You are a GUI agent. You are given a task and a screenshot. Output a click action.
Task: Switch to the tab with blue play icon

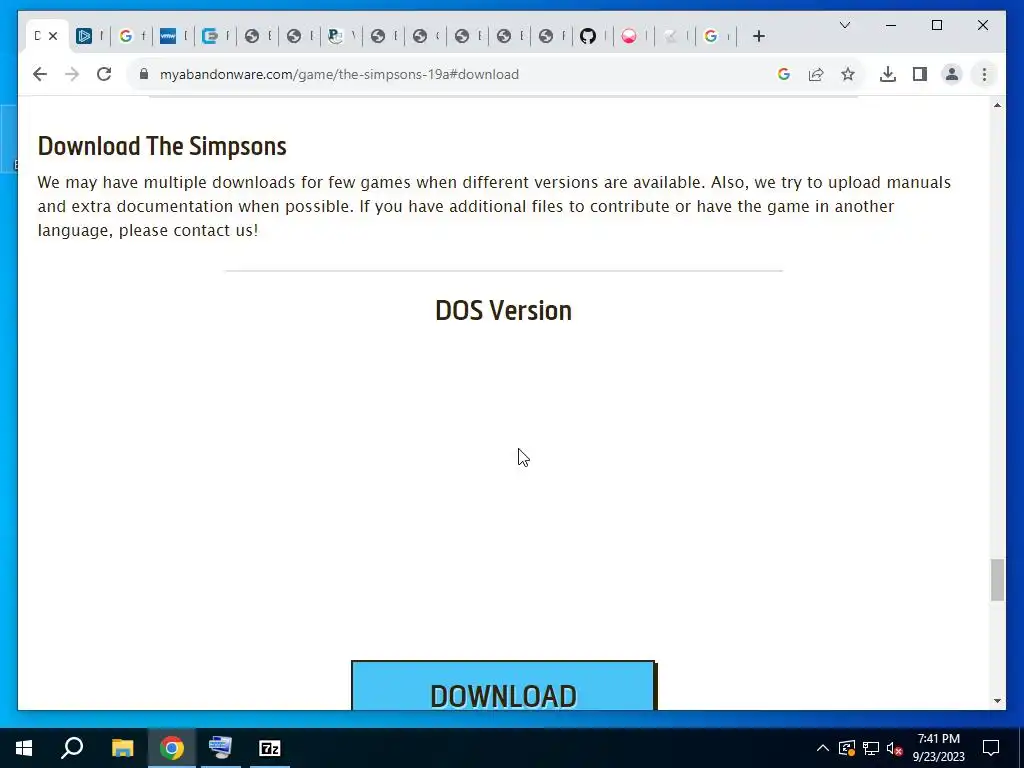point(84,37)
